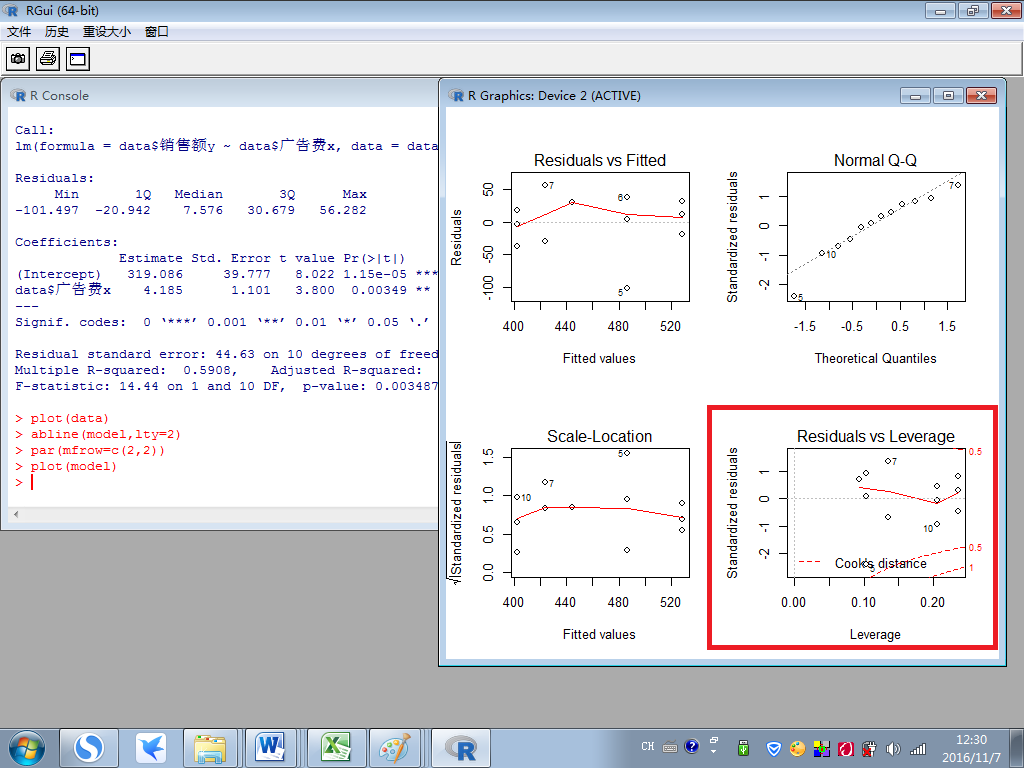Close the R Graphics Device 2 window
The height and width of the screenshot is (768, 1024).
981,96
